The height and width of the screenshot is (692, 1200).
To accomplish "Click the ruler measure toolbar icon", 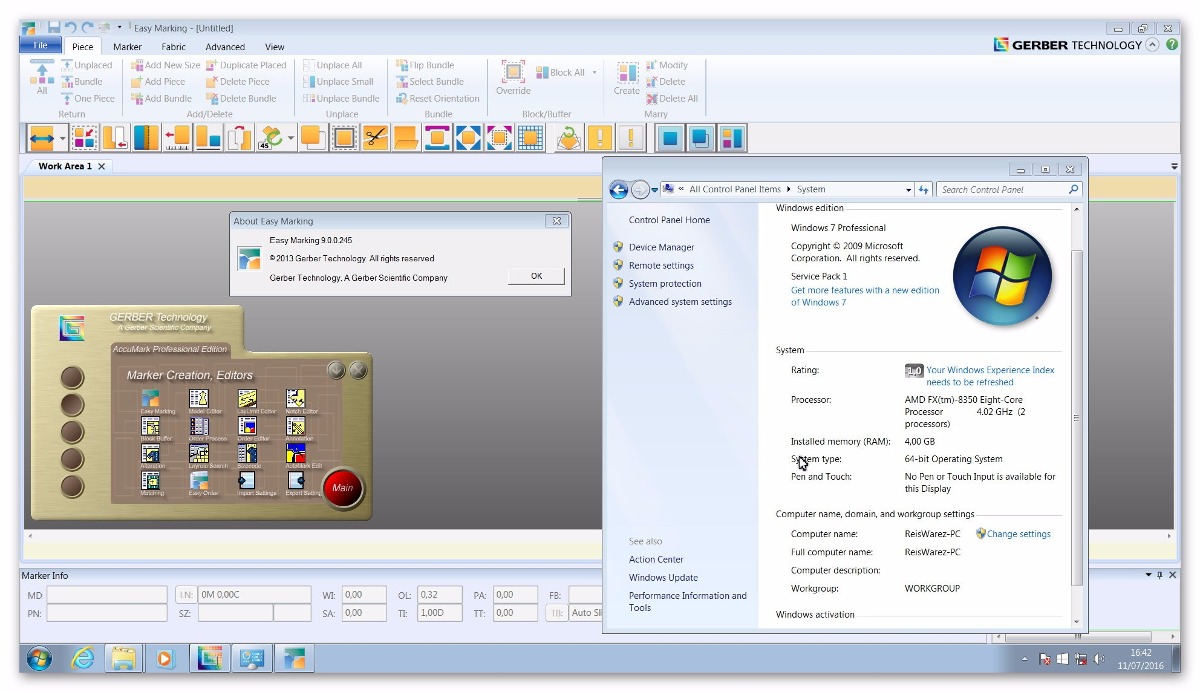I will click(178, 137).
